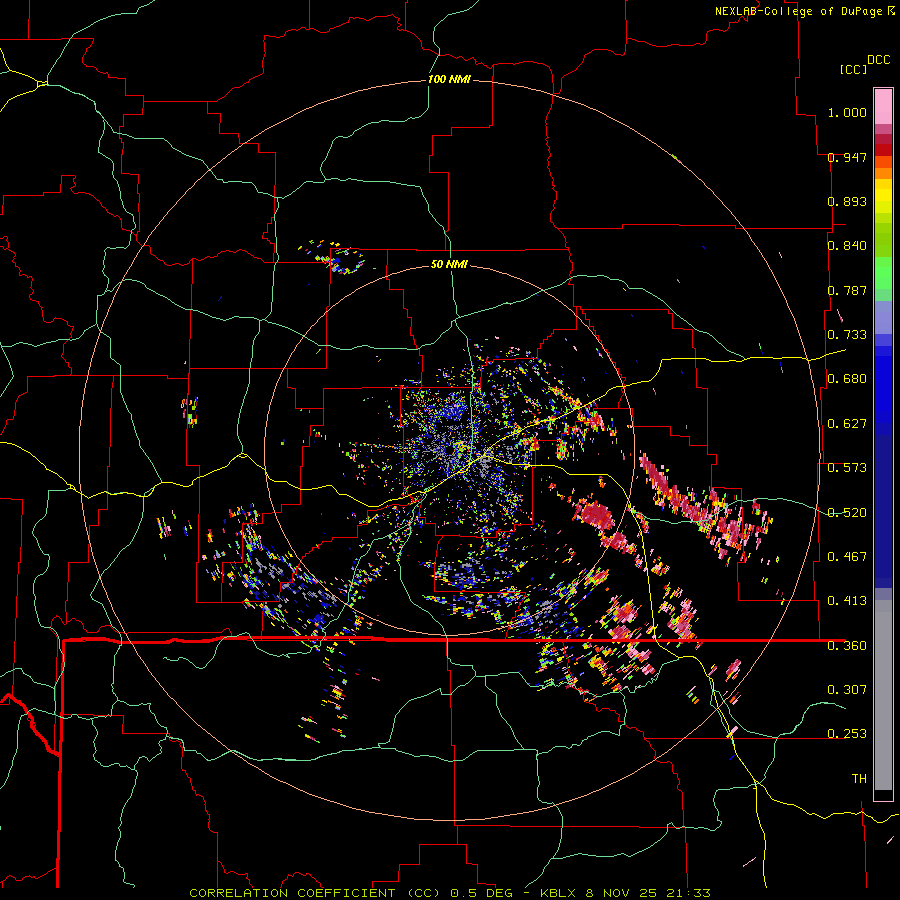Click the 0.467 legend value
The height and width of the screenshot is (900, 900).
coord(847,557)
